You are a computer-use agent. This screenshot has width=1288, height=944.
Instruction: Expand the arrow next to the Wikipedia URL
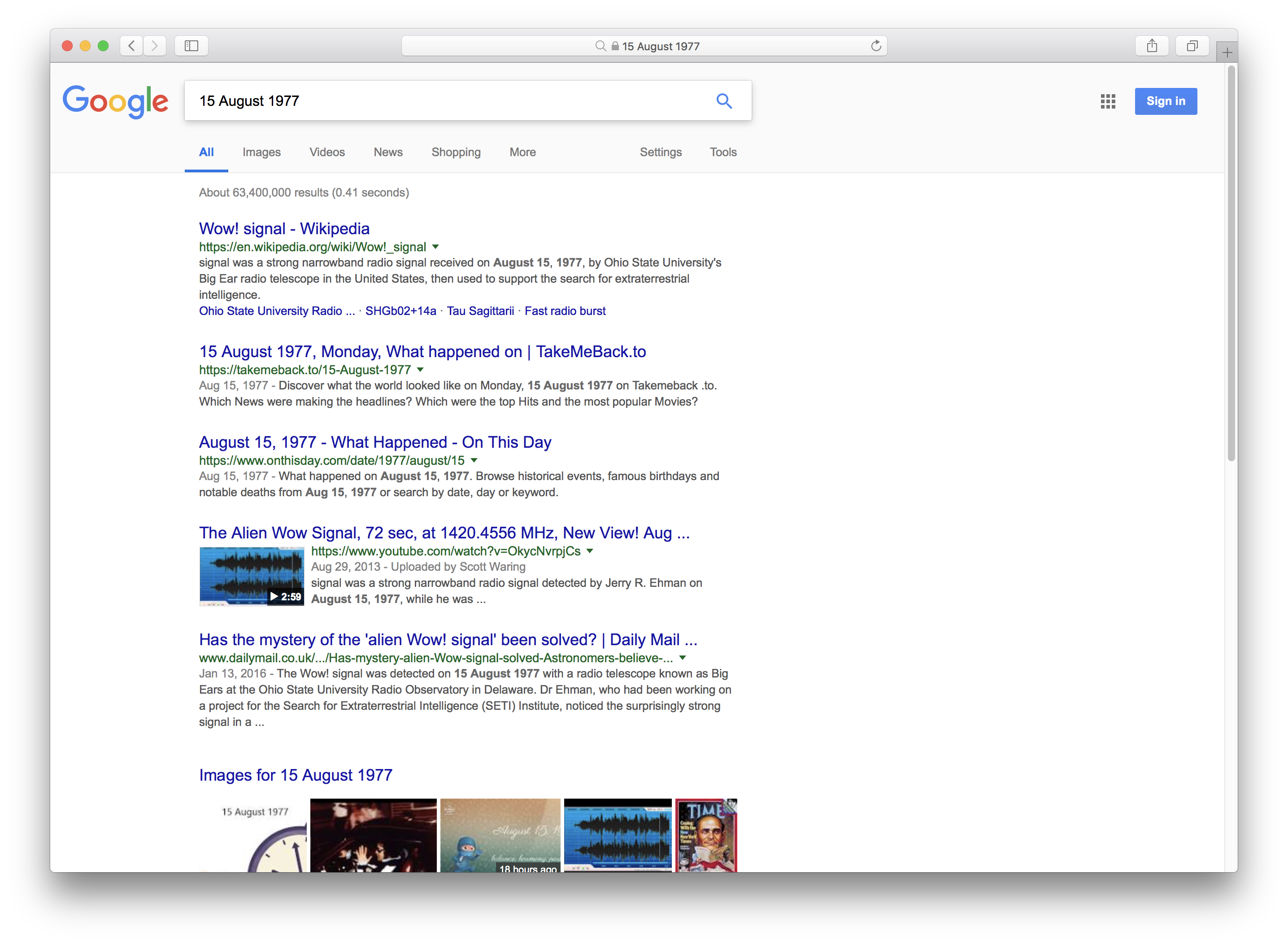click(x=435, y=247)
